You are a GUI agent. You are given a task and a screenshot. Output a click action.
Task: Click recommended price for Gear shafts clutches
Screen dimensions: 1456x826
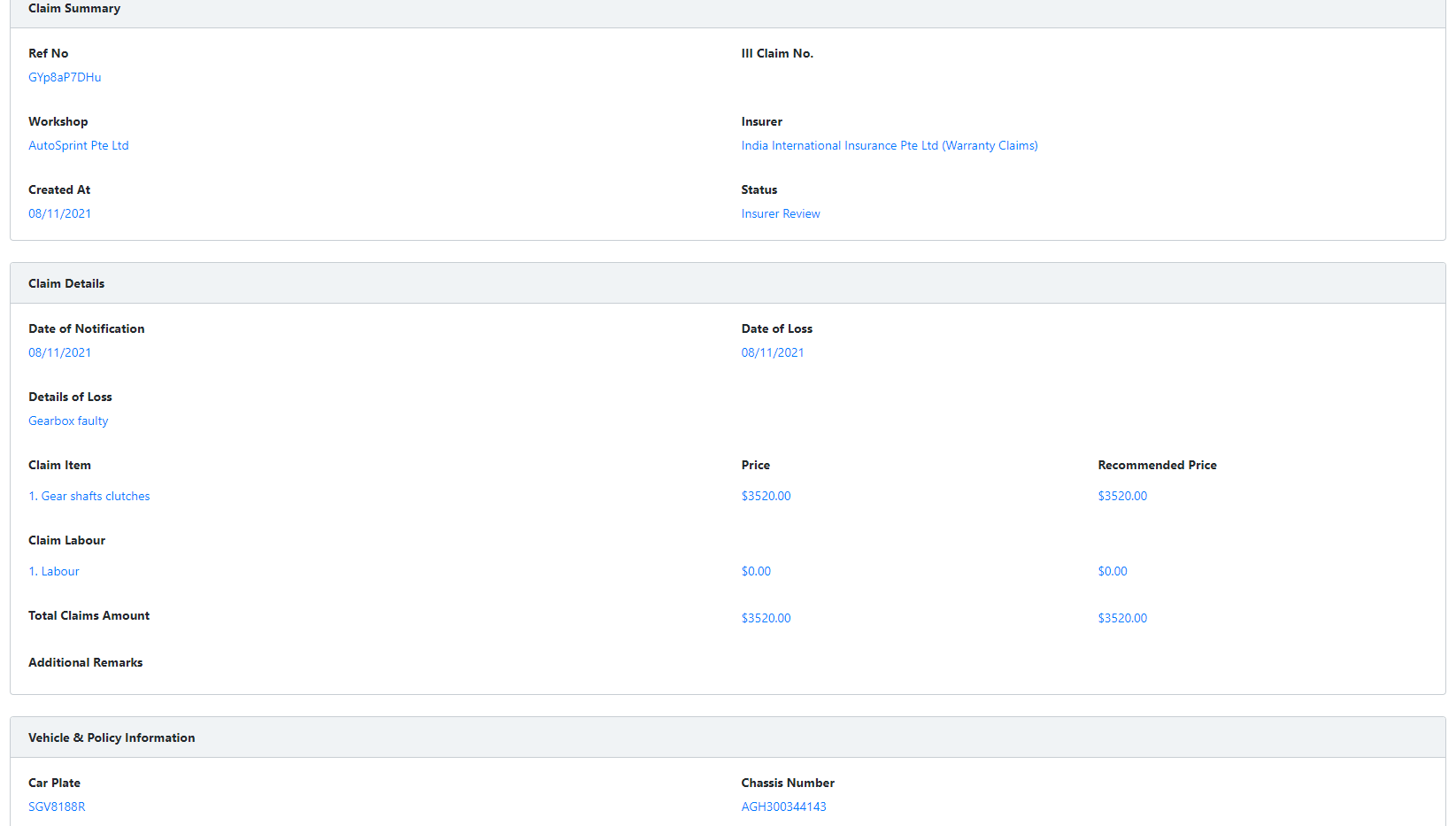[1121, 496]
